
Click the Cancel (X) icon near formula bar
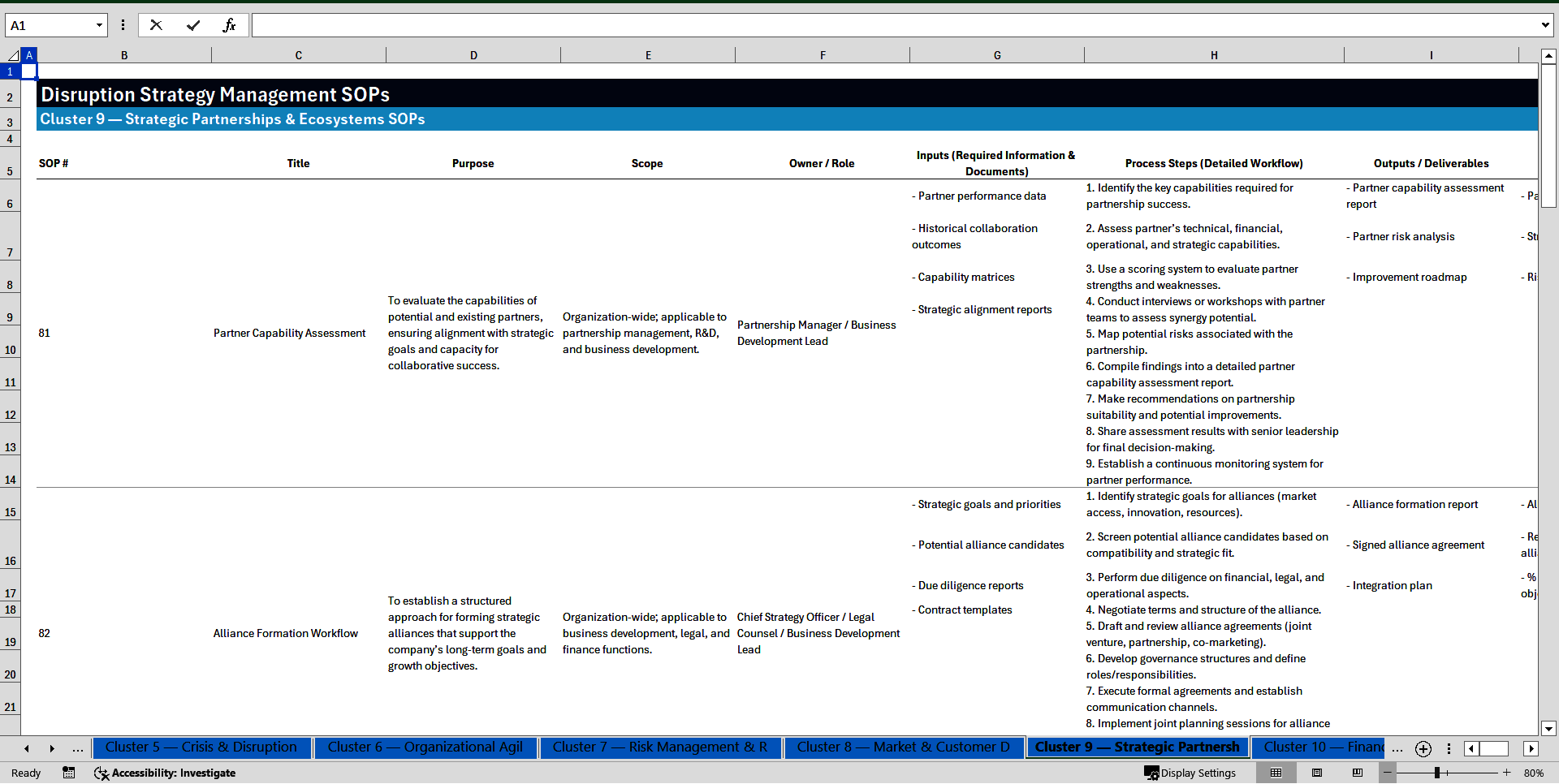point(156,25)
